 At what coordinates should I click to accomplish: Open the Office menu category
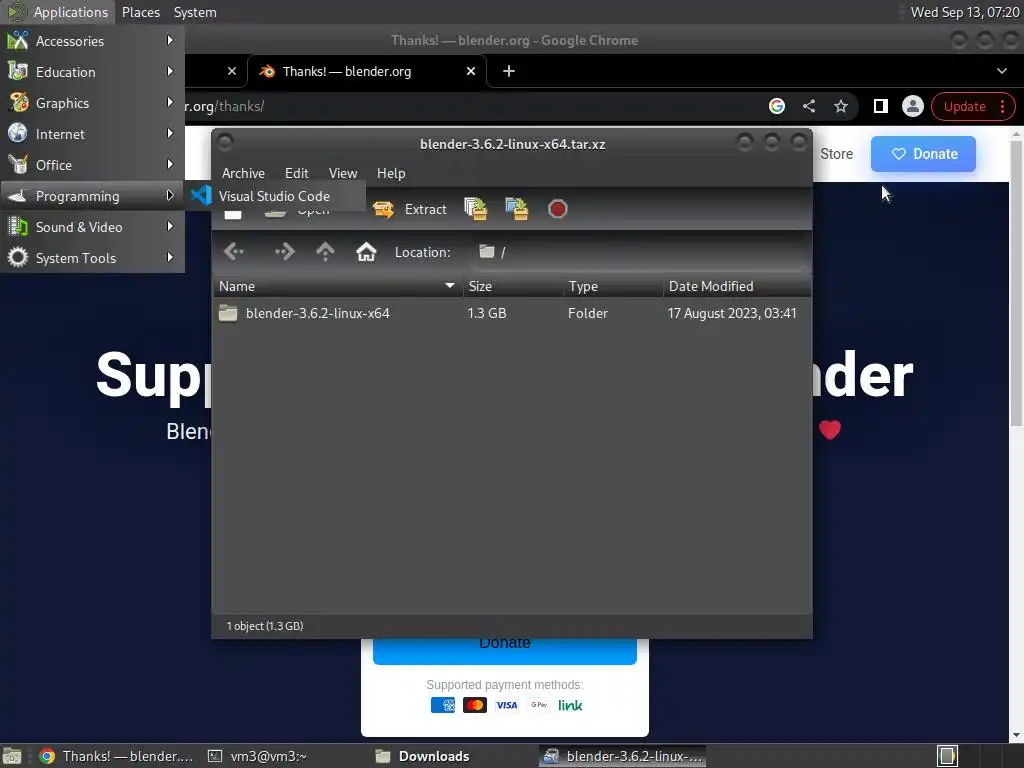[92, 165]
